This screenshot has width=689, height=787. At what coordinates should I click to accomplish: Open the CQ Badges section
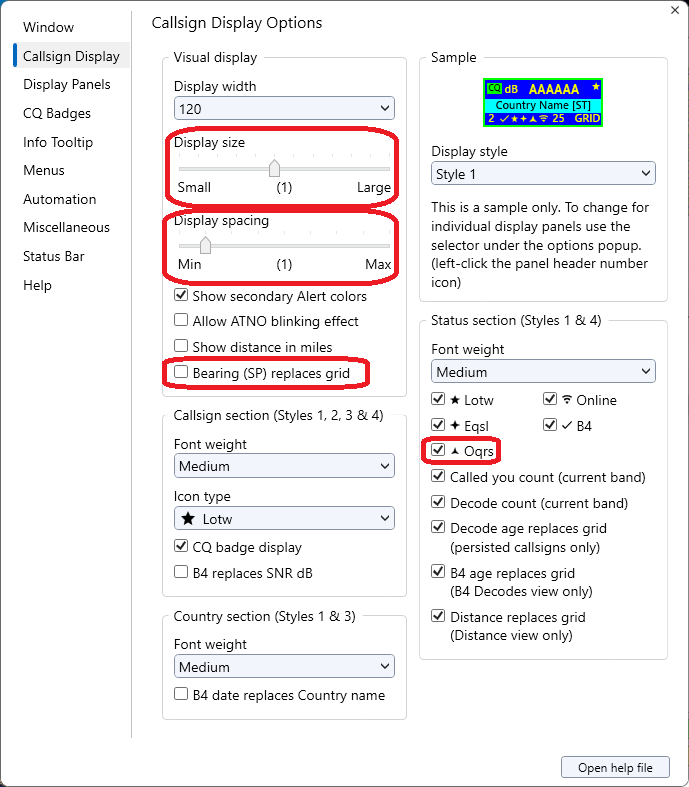pos(57,113)
